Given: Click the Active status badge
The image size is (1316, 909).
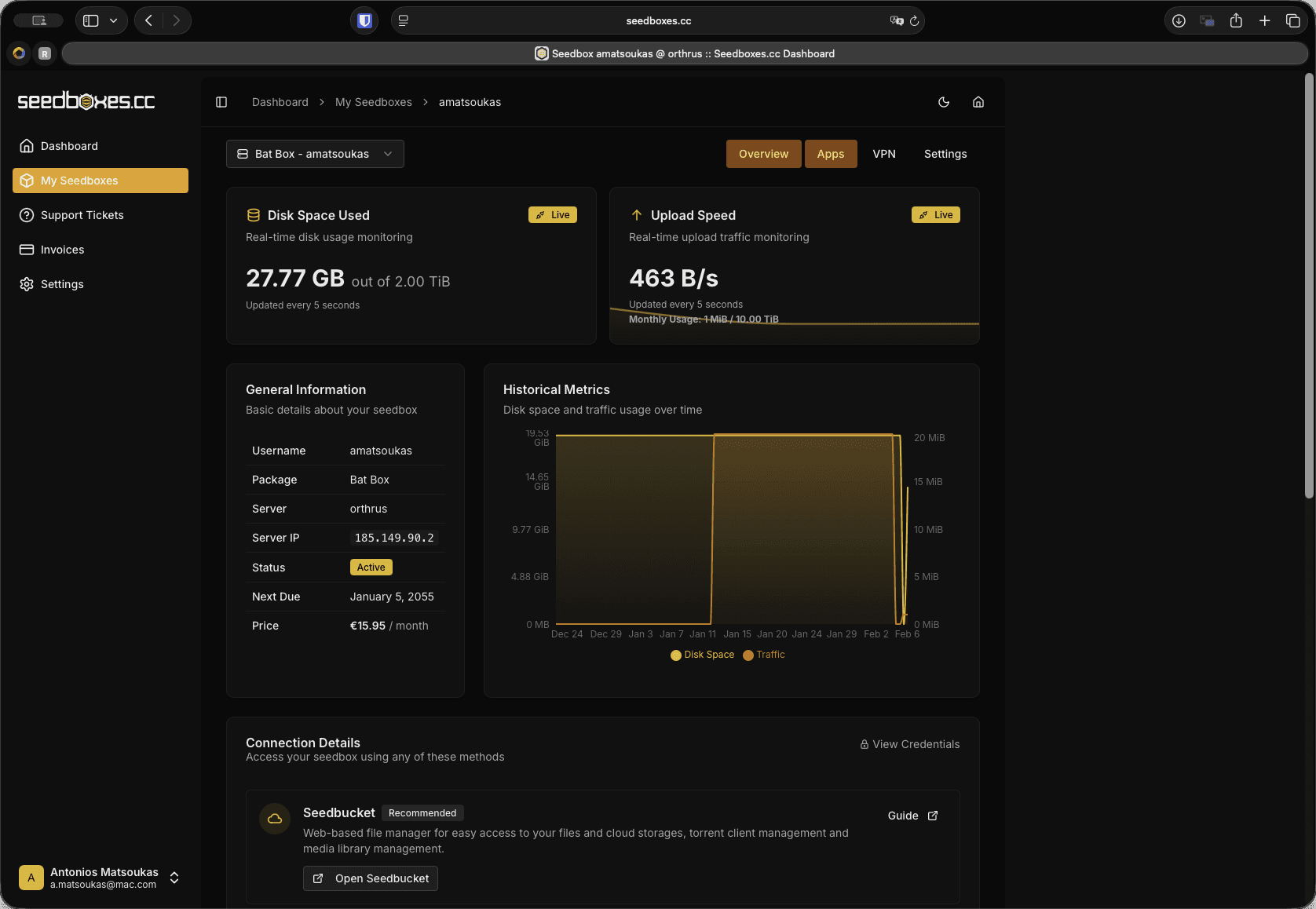Looking at the screenshot, I should click(x=371, y=568).
